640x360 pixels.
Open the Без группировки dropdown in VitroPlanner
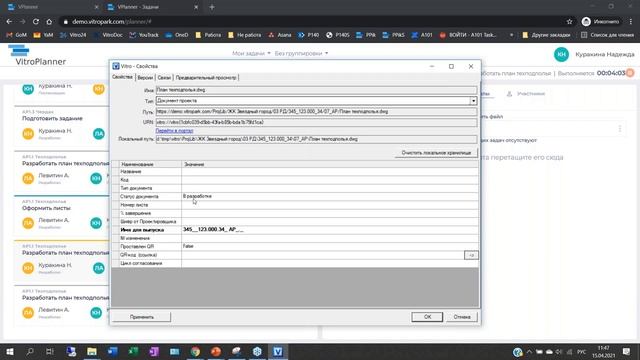pos(301,53)
